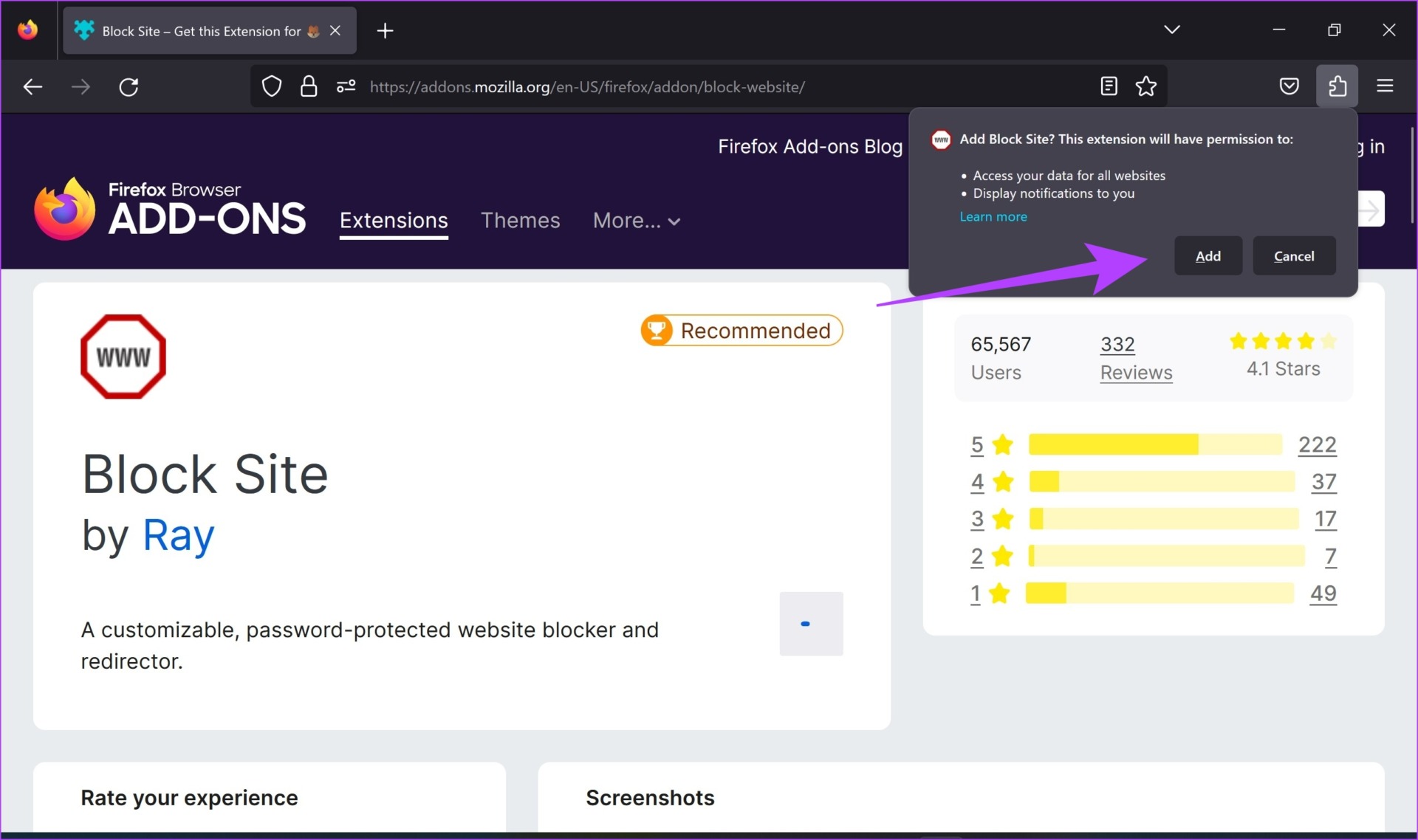Switch to Extensions section
1418x840 pixels.
coord(394,221)
